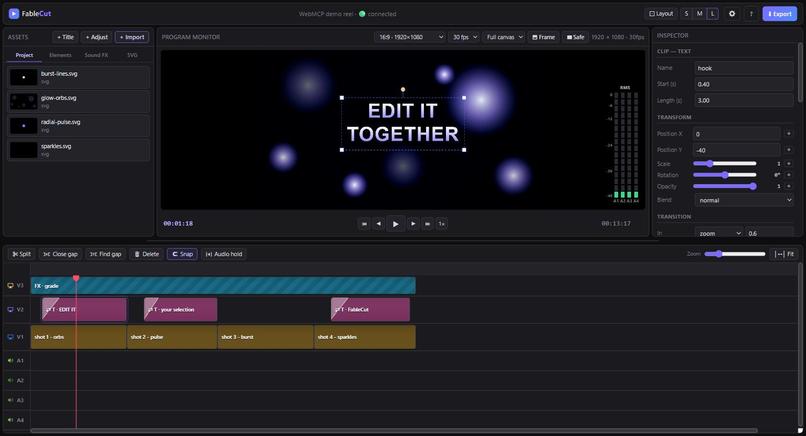This screenshot has width=806, height=436.
Task: Toggle Snap on the timeline
Action: 182,254
